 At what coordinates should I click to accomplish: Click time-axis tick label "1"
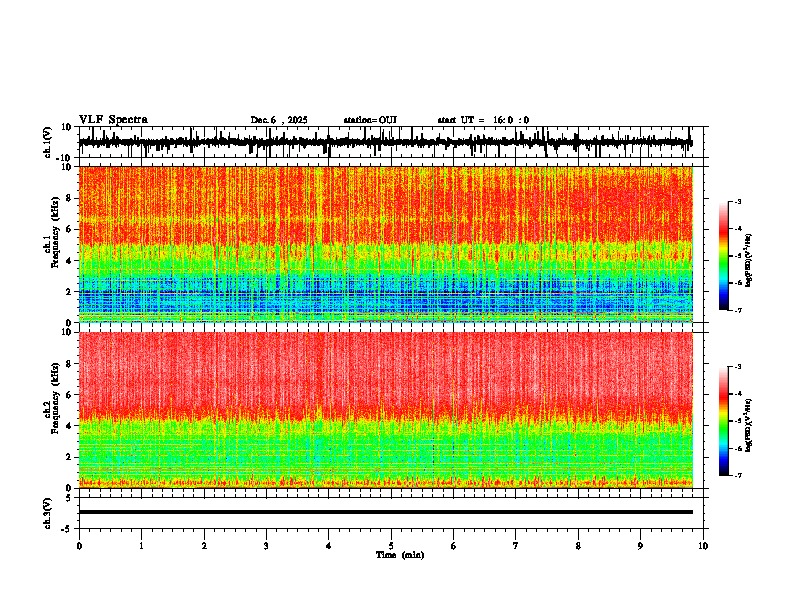pyautogui.click(x=141, y=546)
